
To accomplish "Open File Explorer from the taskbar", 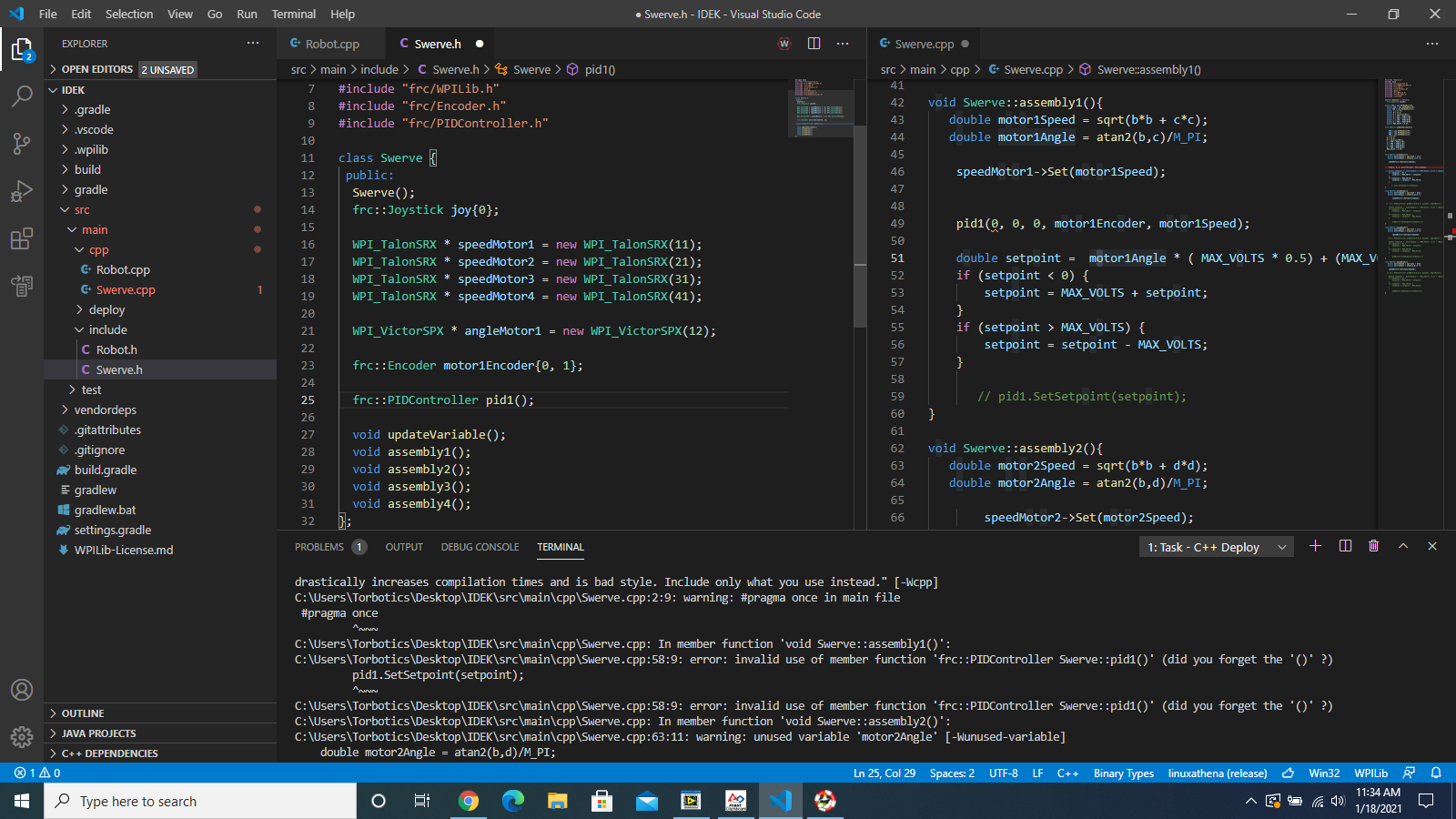I will (x=558, y=801).
